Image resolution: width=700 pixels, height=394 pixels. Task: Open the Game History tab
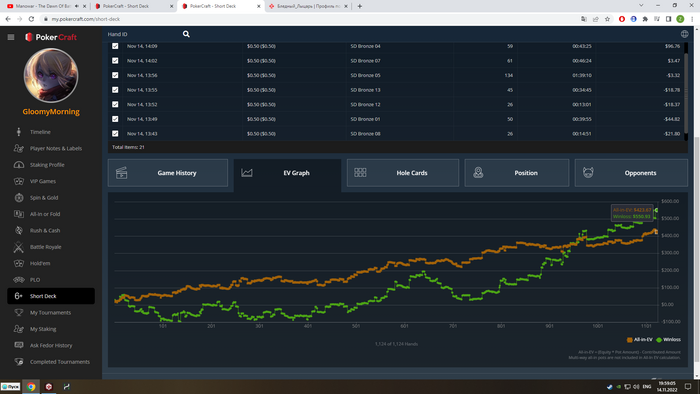click(x=168, y=173)
